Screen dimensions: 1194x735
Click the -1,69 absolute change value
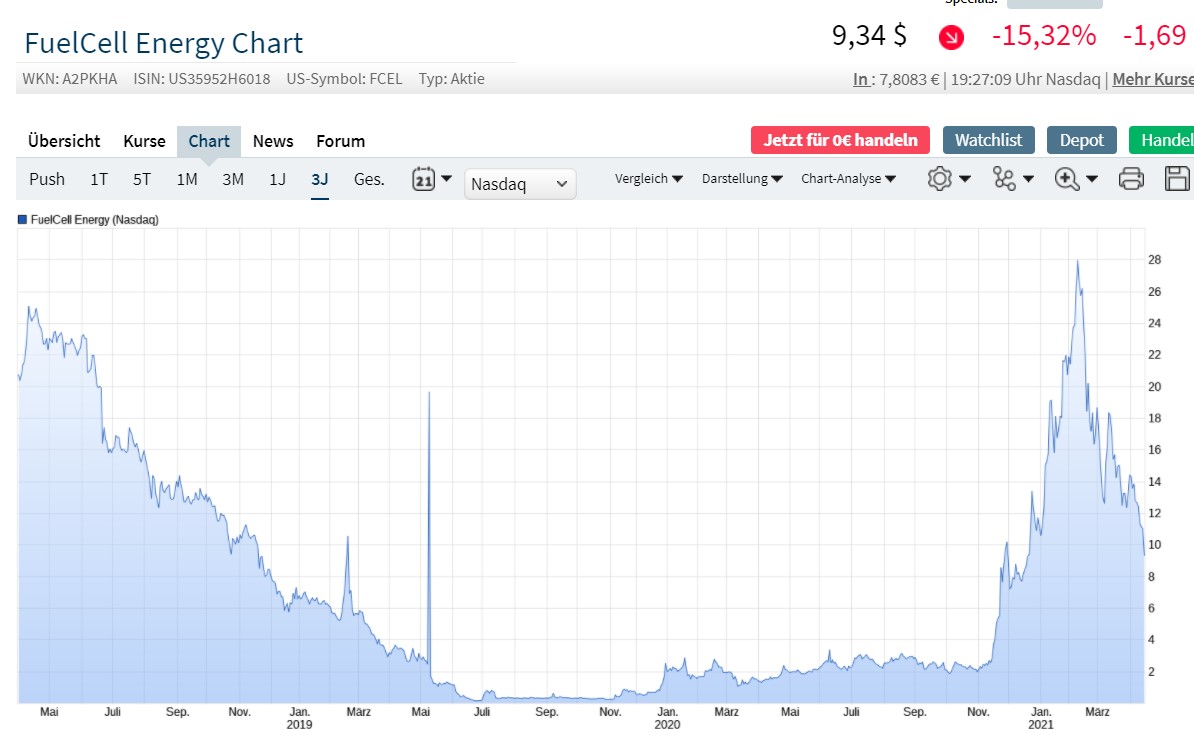tap(1154, 35)
